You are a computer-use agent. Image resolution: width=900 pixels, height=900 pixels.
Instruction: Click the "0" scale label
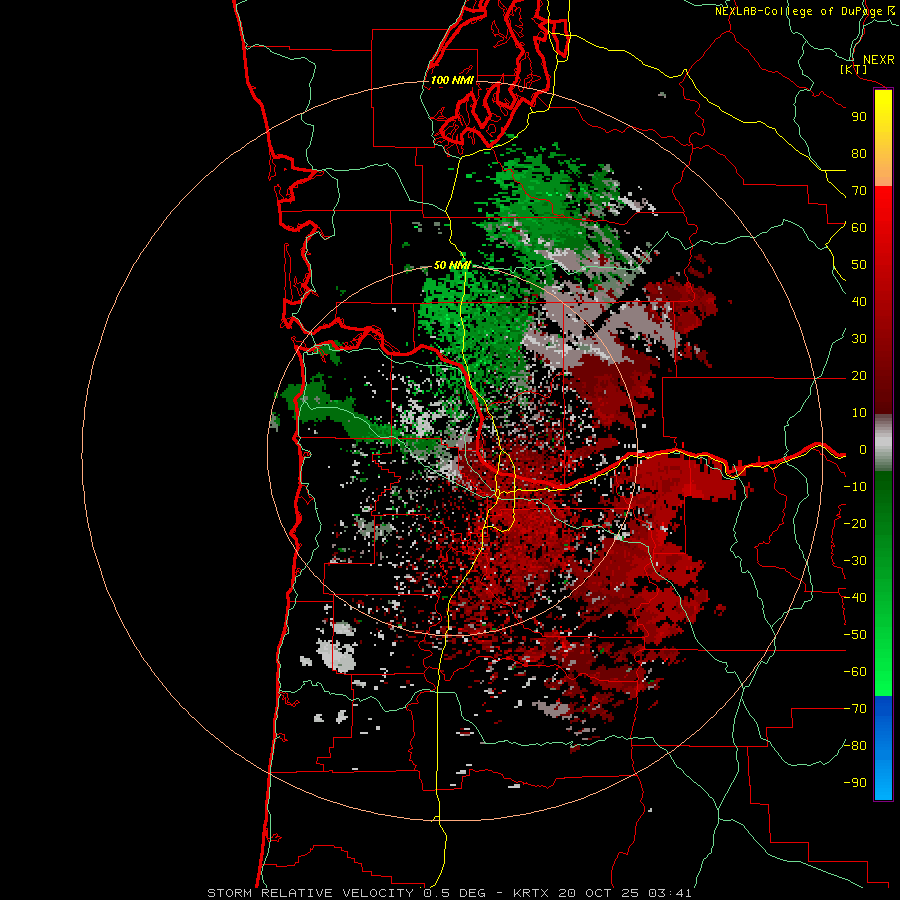tap(863, 450)
